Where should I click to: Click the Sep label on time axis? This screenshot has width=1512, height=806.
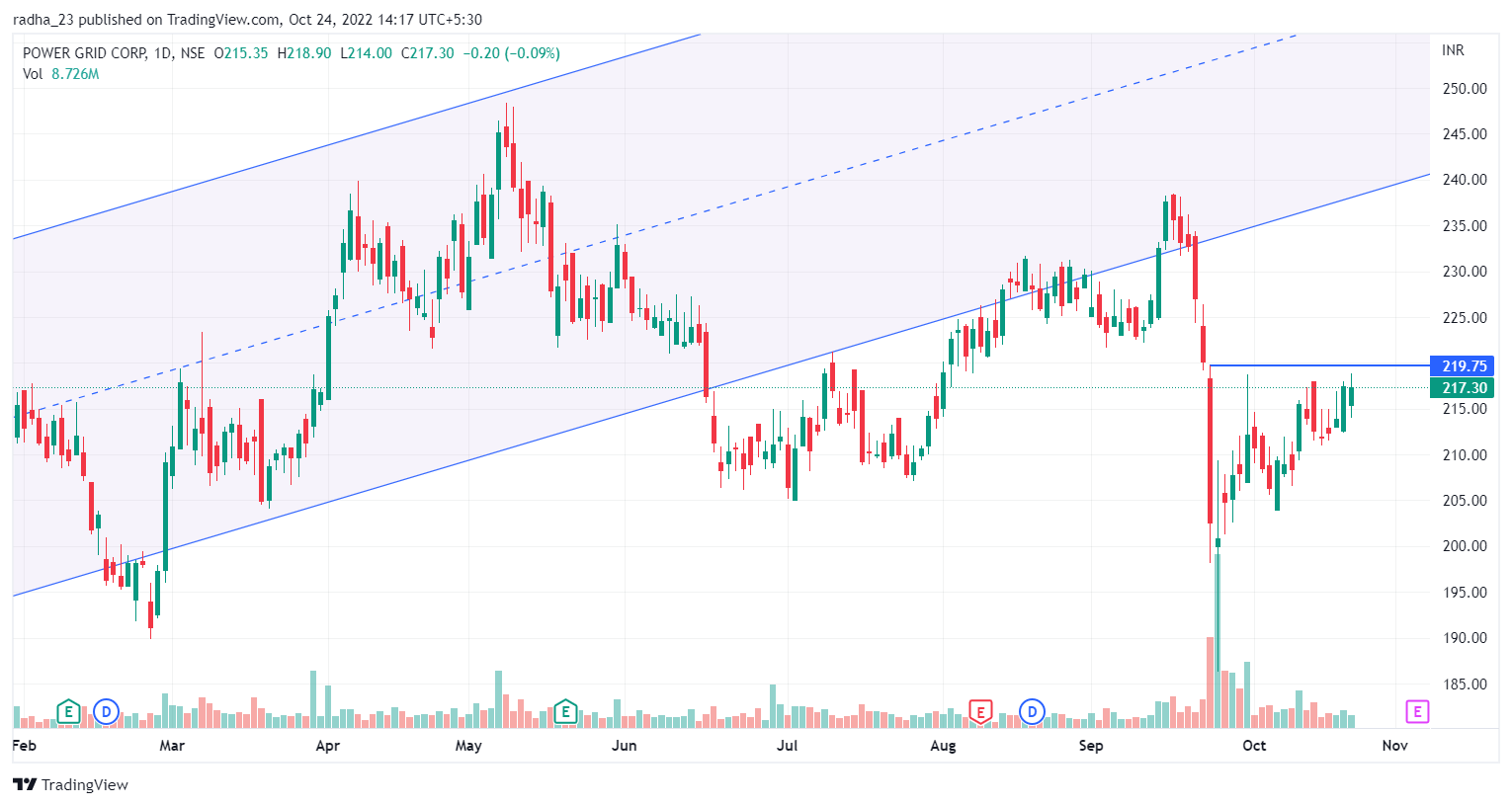point(1091,746)
